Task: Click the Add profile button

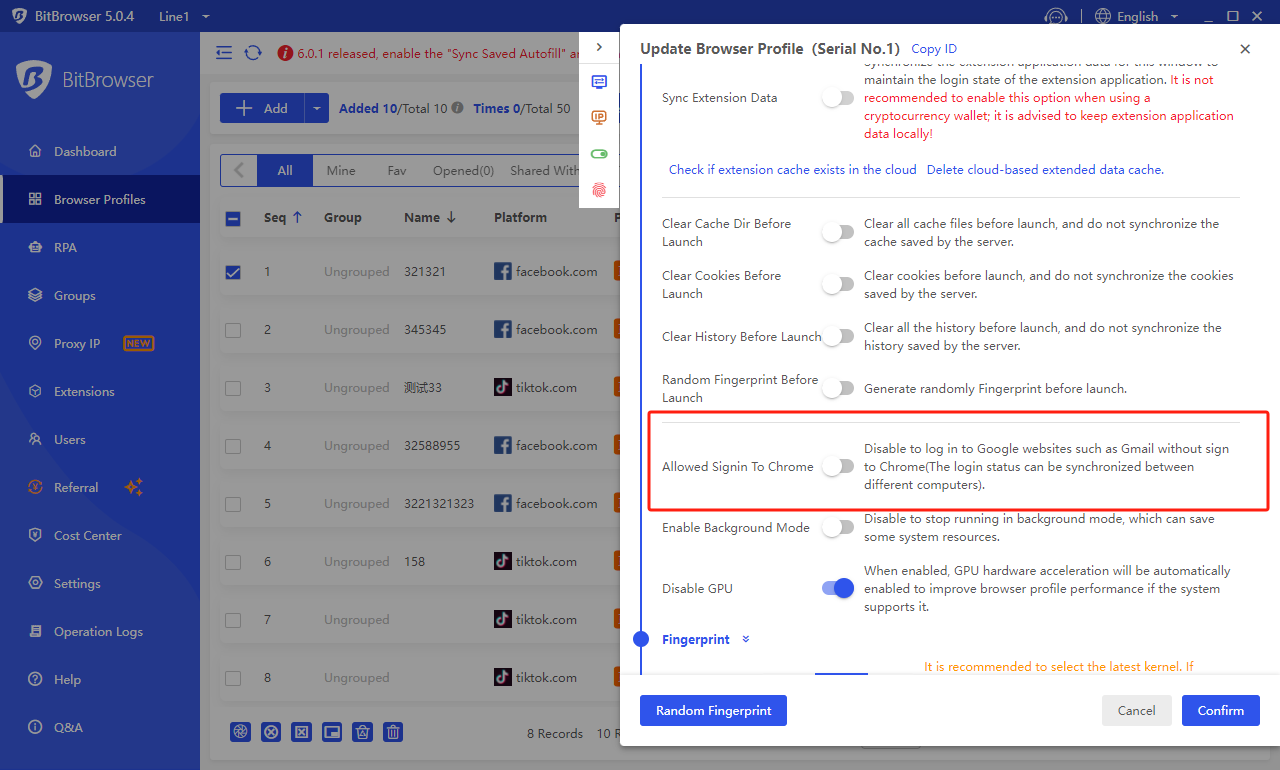Action: 262,108
